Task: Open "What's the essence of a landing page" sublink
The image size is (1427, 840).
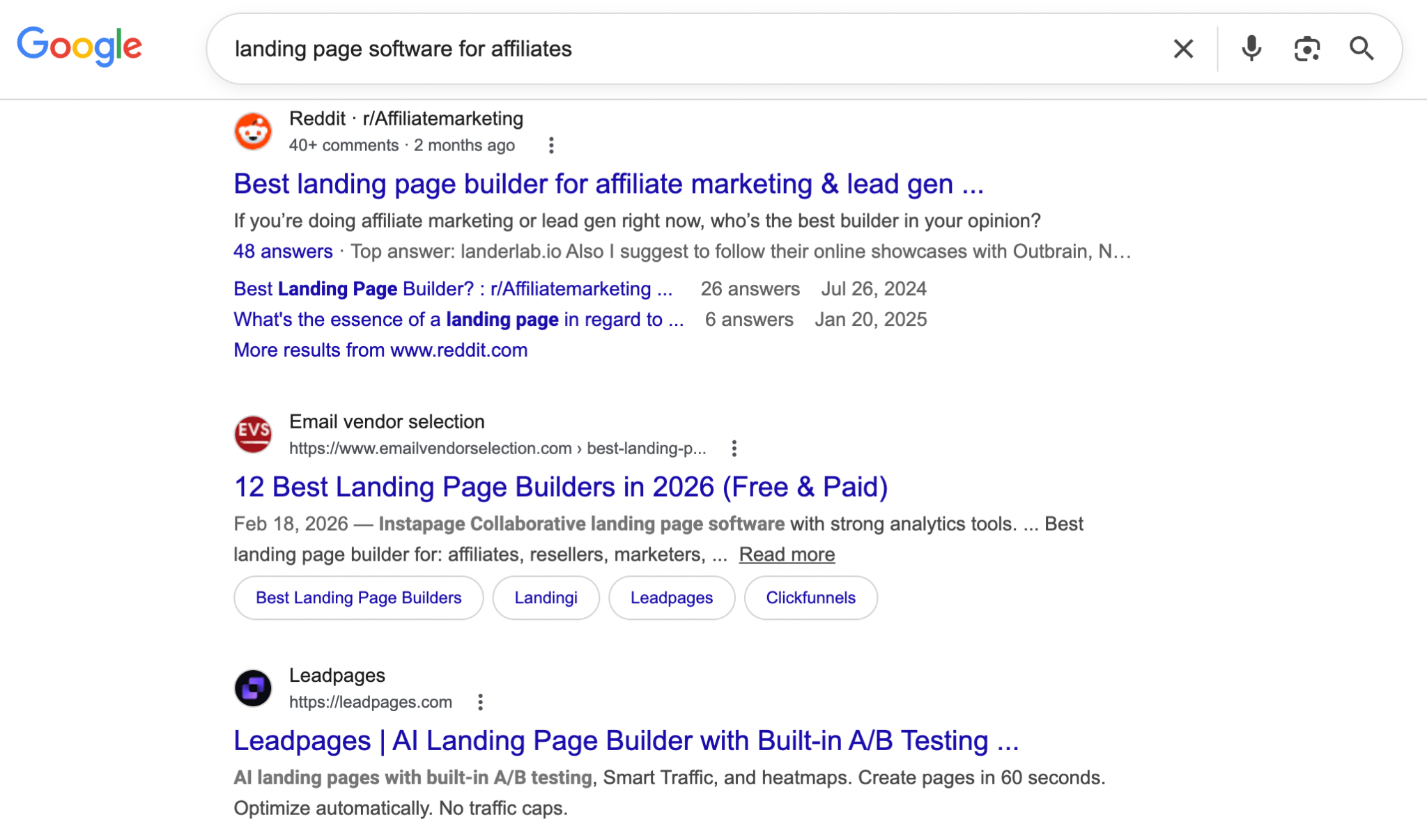Action: (x=458, y=319)
